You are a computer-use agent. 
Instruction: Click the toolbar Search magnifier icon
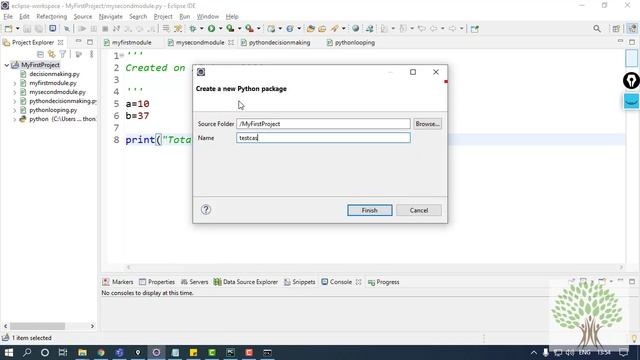[x=597, y=29]
